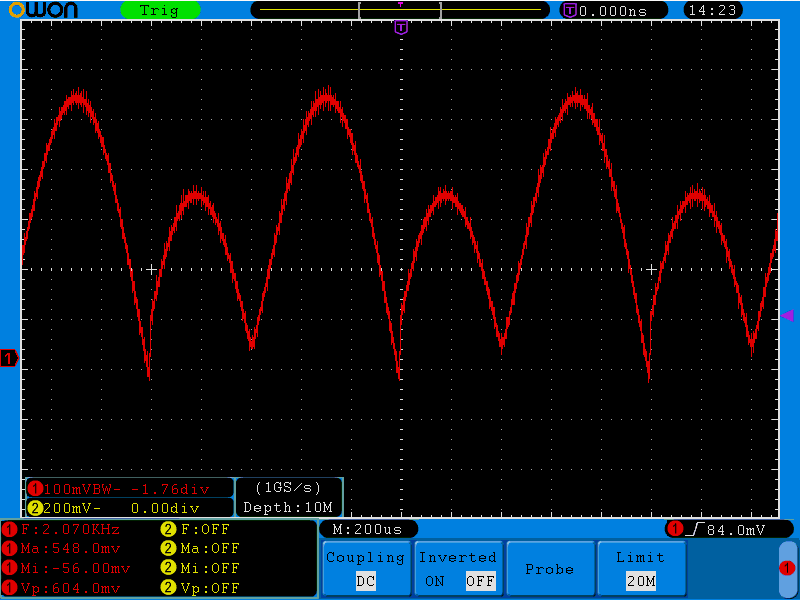
Task: Click the channel 1 frequency 2.070KHz measurement
Action: 65,529
